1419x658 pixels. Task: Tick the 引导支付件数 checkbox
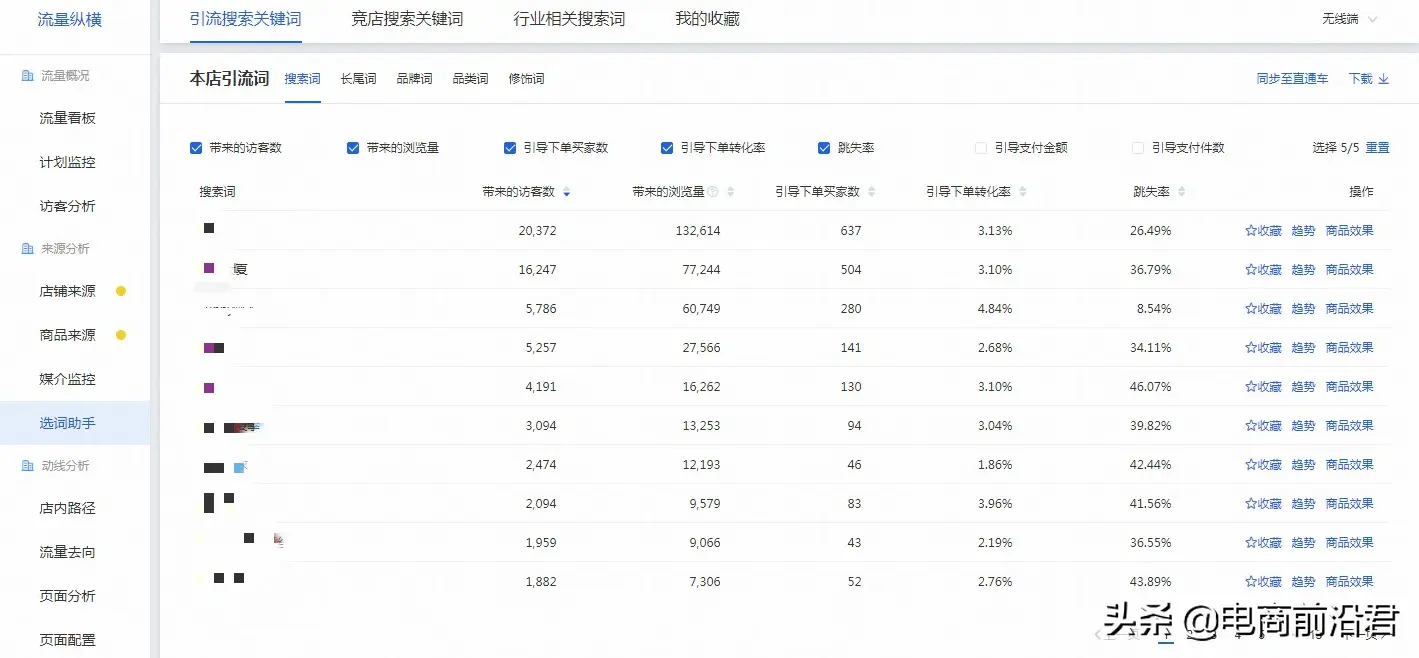click(x=1138, y=148)
